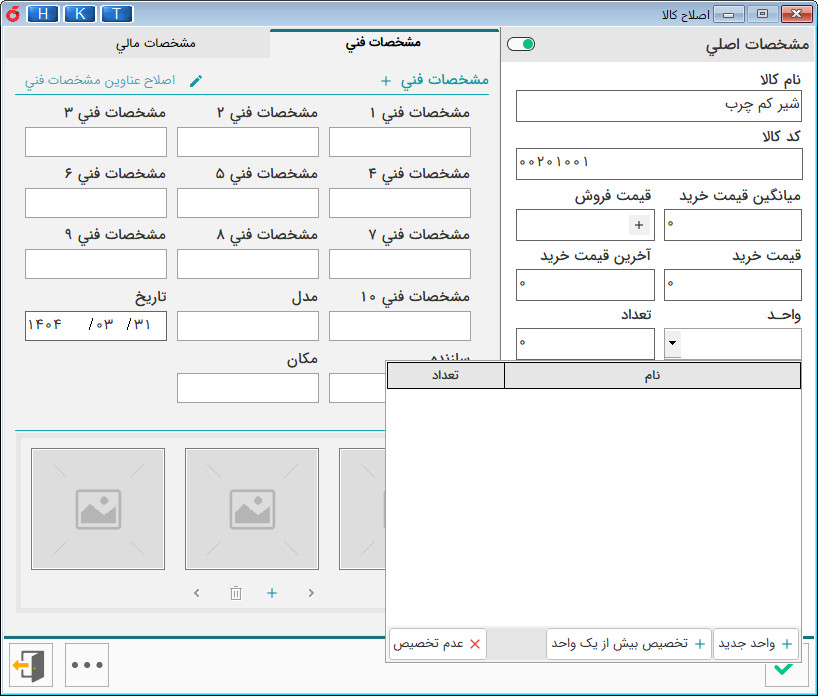Click عدم تخصیص button

tap(438, 644)
